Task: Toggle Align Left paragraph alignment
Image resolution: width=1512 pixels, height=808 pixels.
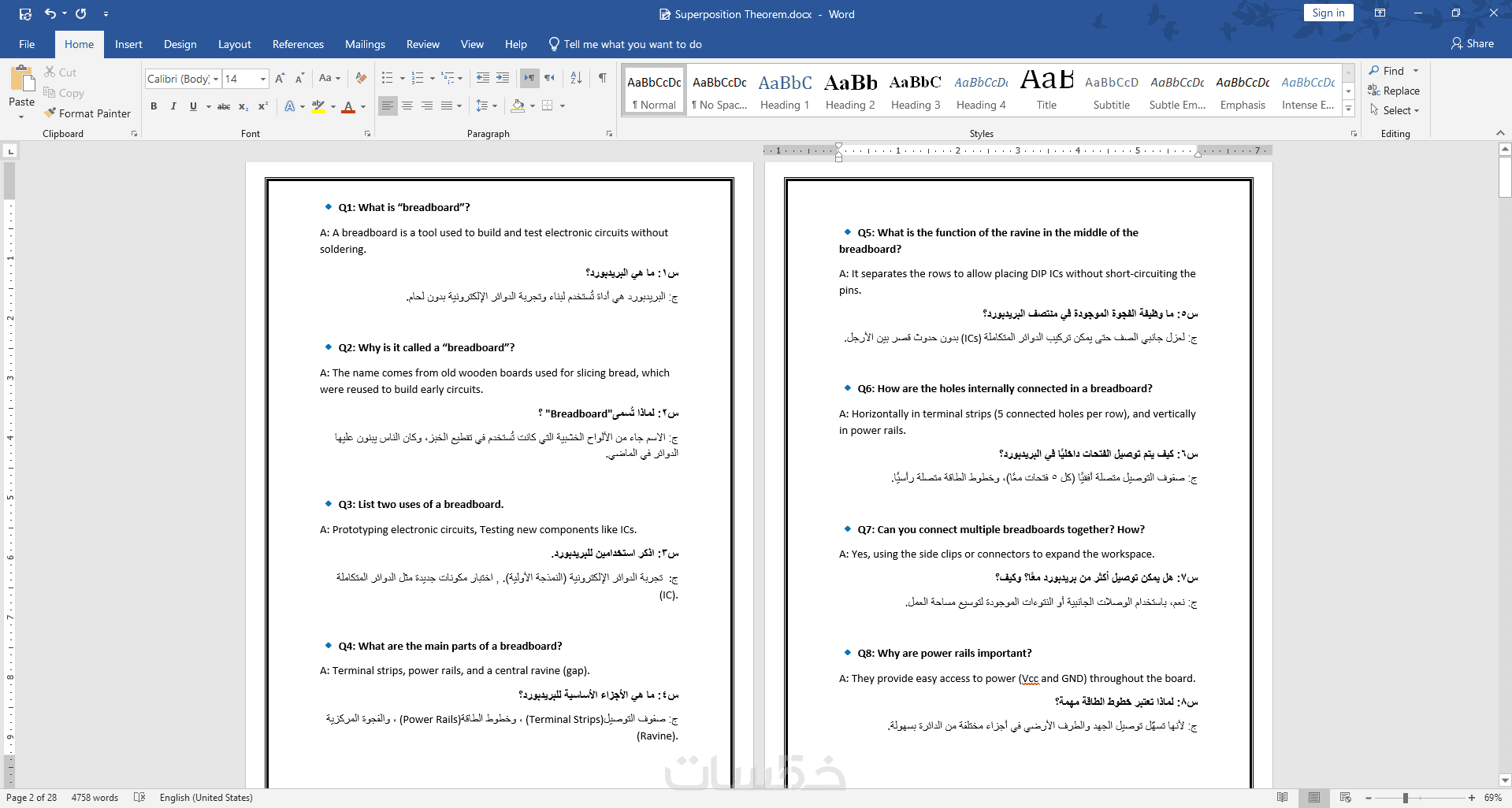Action: pos(388,106)
